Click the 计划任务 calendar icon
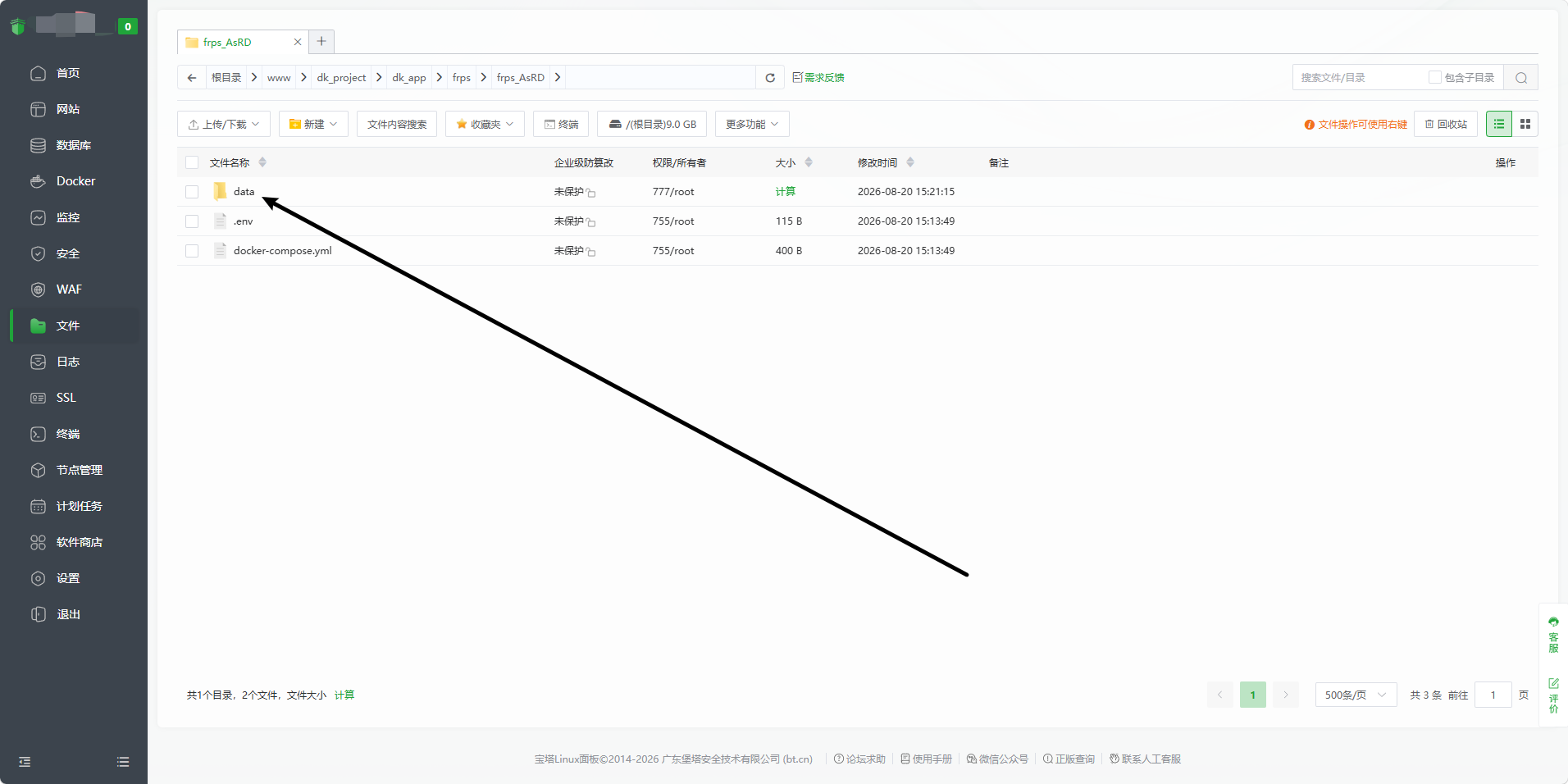The width and height of the screenshot is (1568, 784). 38,506
